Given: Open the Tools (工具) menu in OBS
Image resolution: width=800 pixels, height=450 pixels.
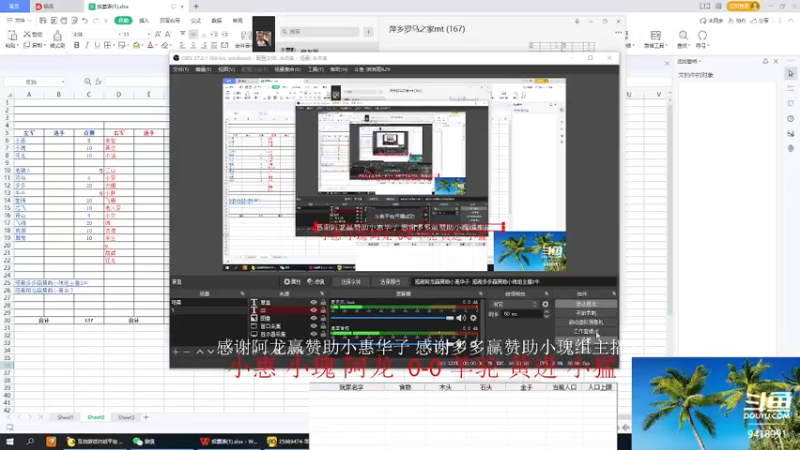Looking at the screenshot, I should coord(315,69).
